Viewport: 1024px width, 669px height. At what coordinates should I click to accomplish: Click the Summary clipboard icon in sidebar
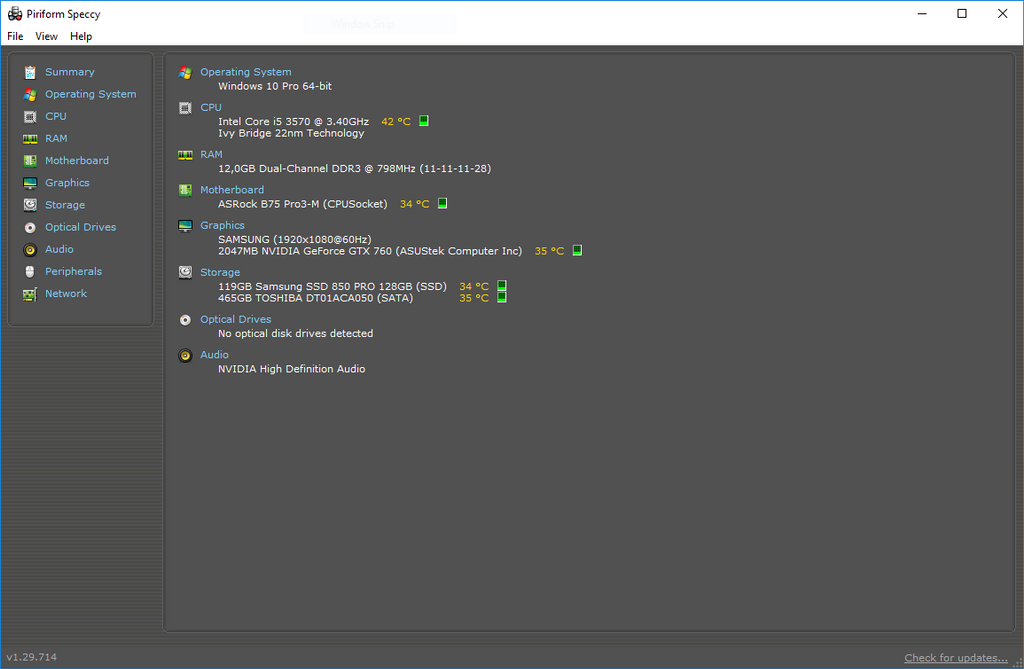(30, 73)
